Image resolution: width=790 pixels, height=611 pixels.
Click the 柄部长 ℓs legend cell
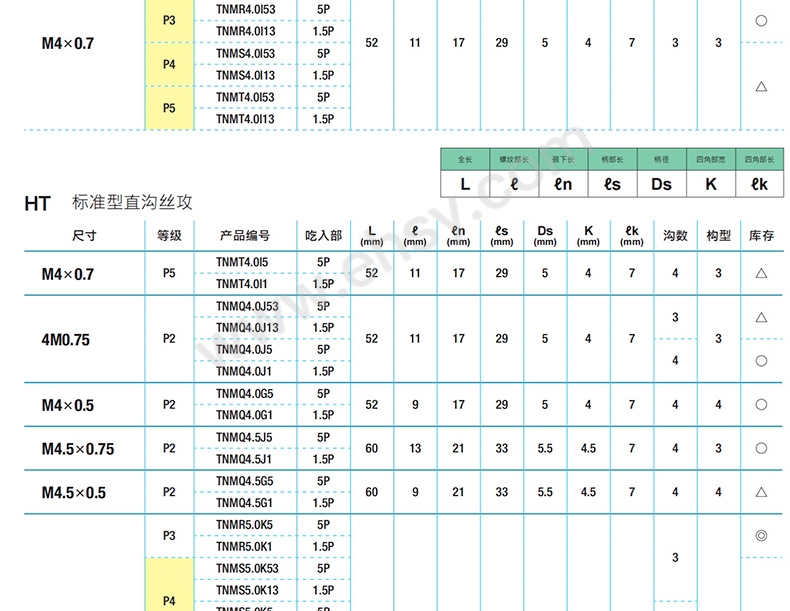click(612, 172)
